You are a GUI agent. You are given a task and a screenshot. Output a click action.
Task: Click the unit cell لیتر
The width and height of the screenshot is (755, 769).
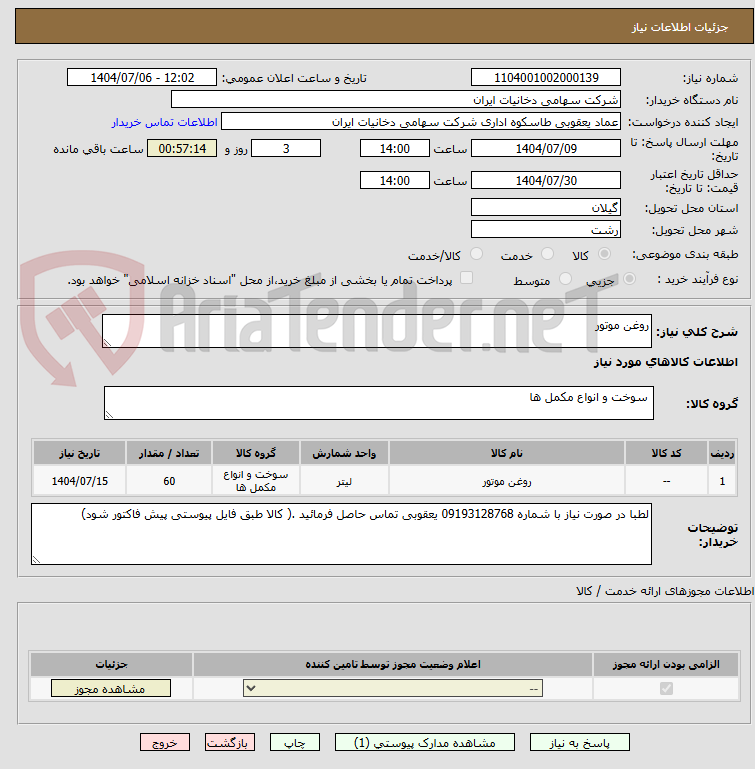pos(344,481)
